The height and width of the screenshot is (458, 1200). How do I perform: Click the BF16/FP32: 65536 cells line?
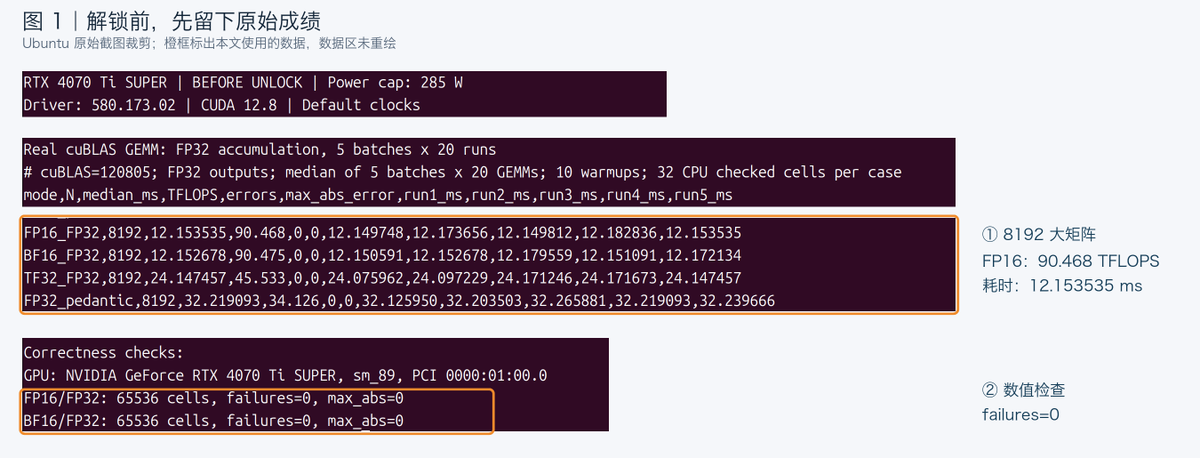click(x=213, y=421)
